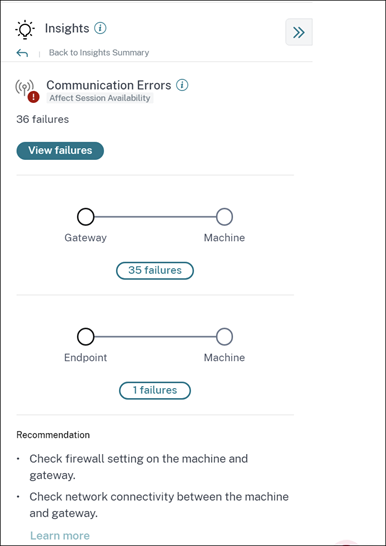
Task: Select the Endpoint node circle
Action: [86, 337]
